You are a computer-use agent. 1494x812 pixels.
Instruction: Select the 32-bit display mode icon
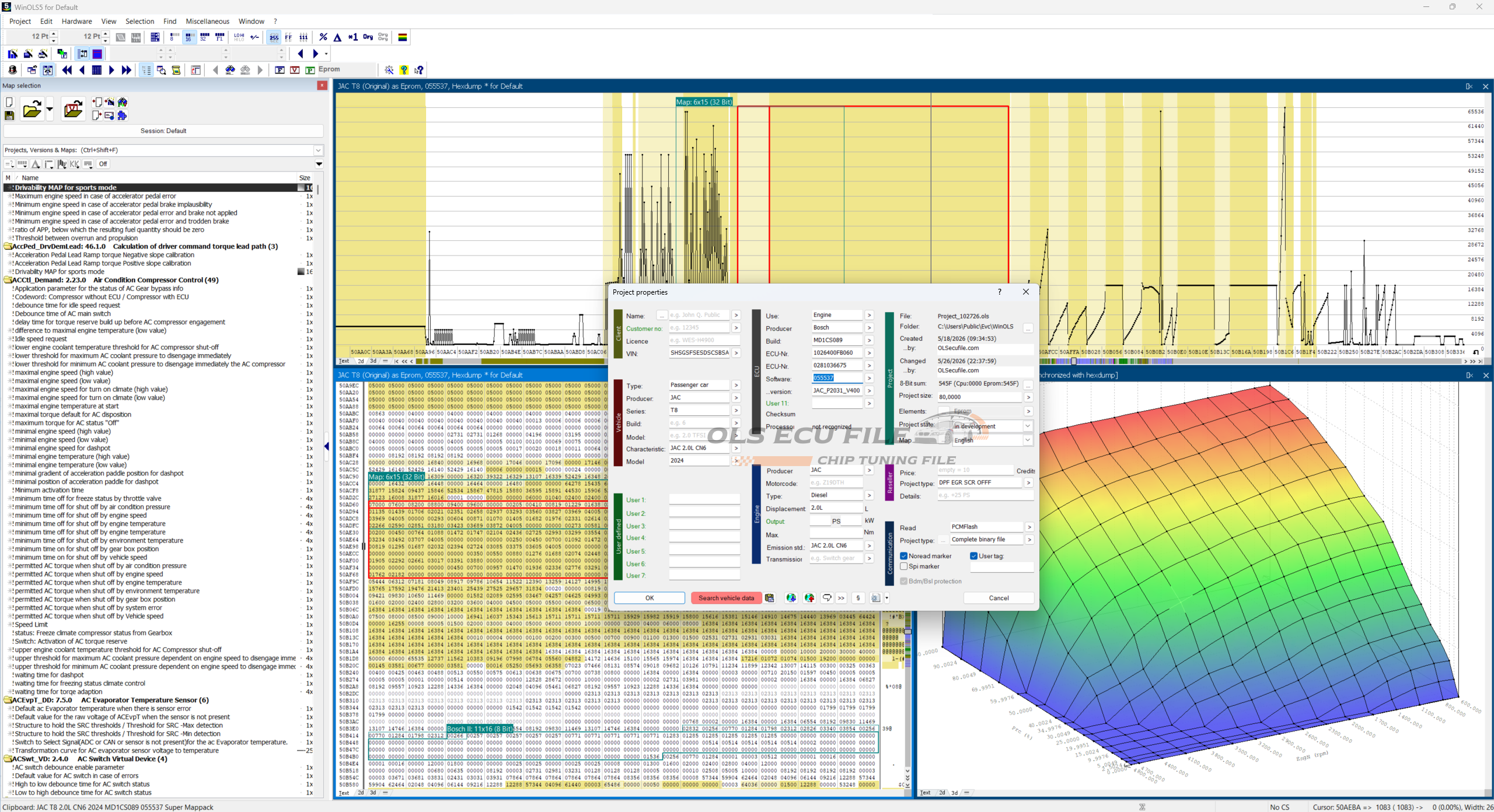click(x=204, y=37)
